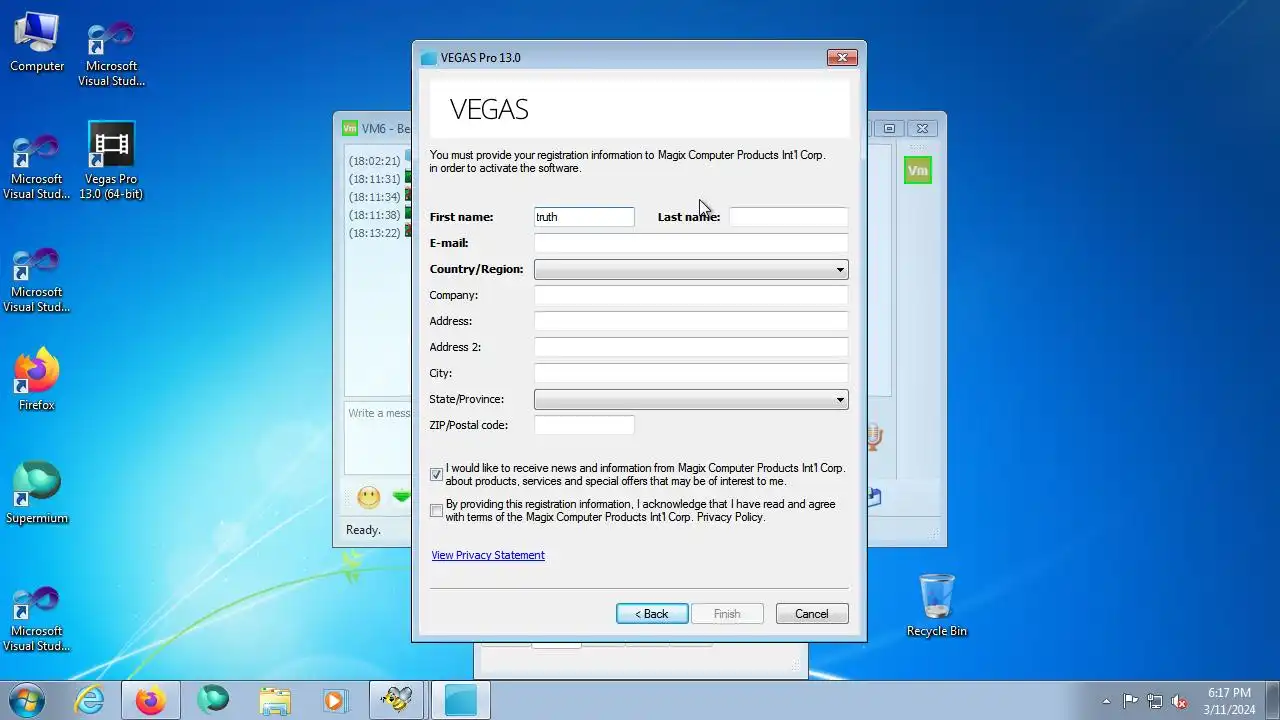Switch to the VEGAS Pro taskbar button

pos(461,700)
